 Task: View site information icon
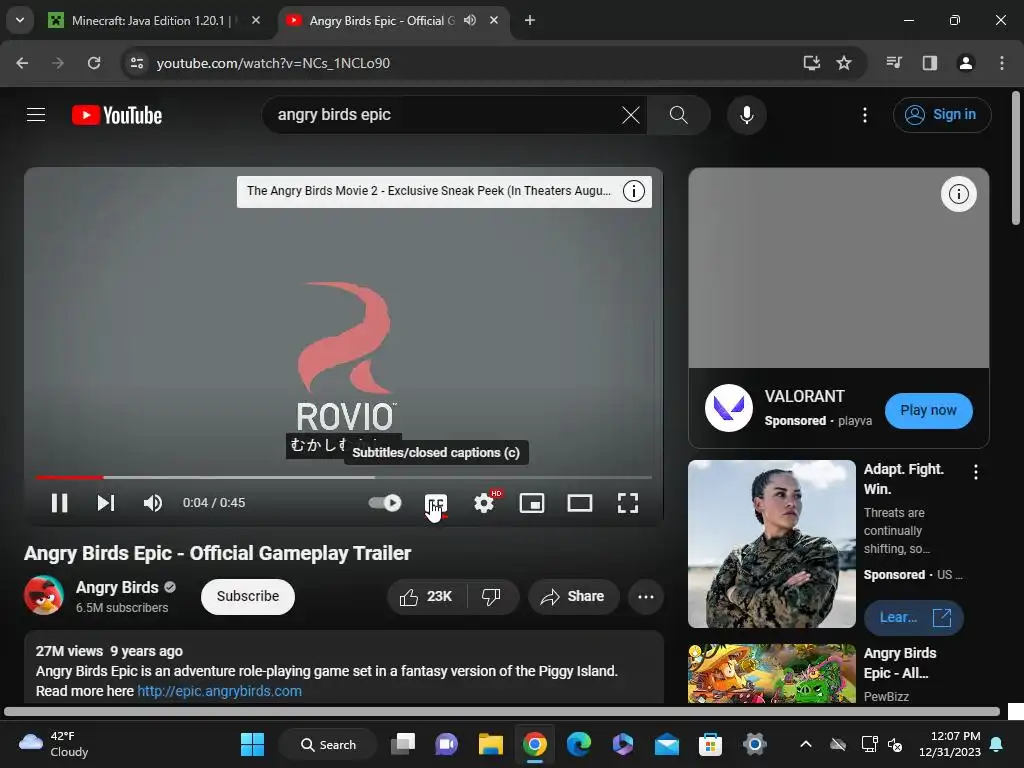[137, 63]
